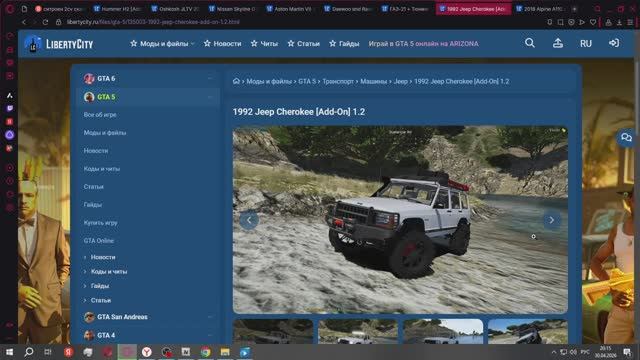
Task: Click the heart bookmark icon in browser toolbar
Action: click(593, 22)
